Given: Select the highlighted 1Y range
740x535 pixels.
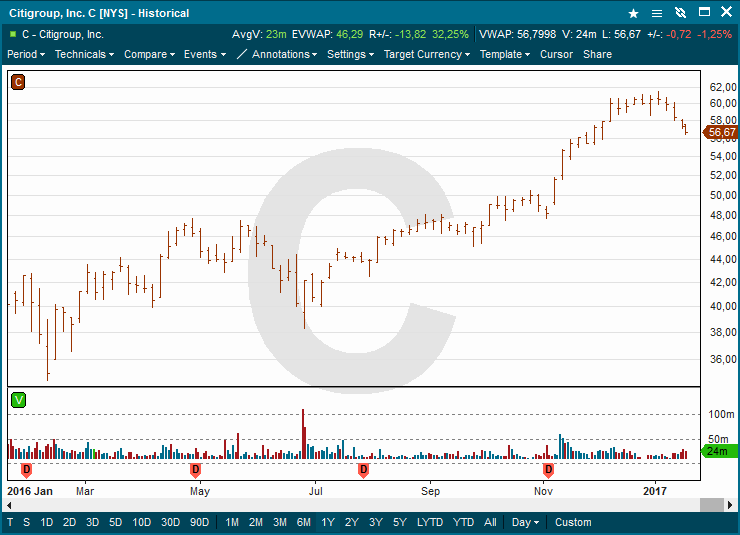Looking at the screenshot, I should pos(328,522).
